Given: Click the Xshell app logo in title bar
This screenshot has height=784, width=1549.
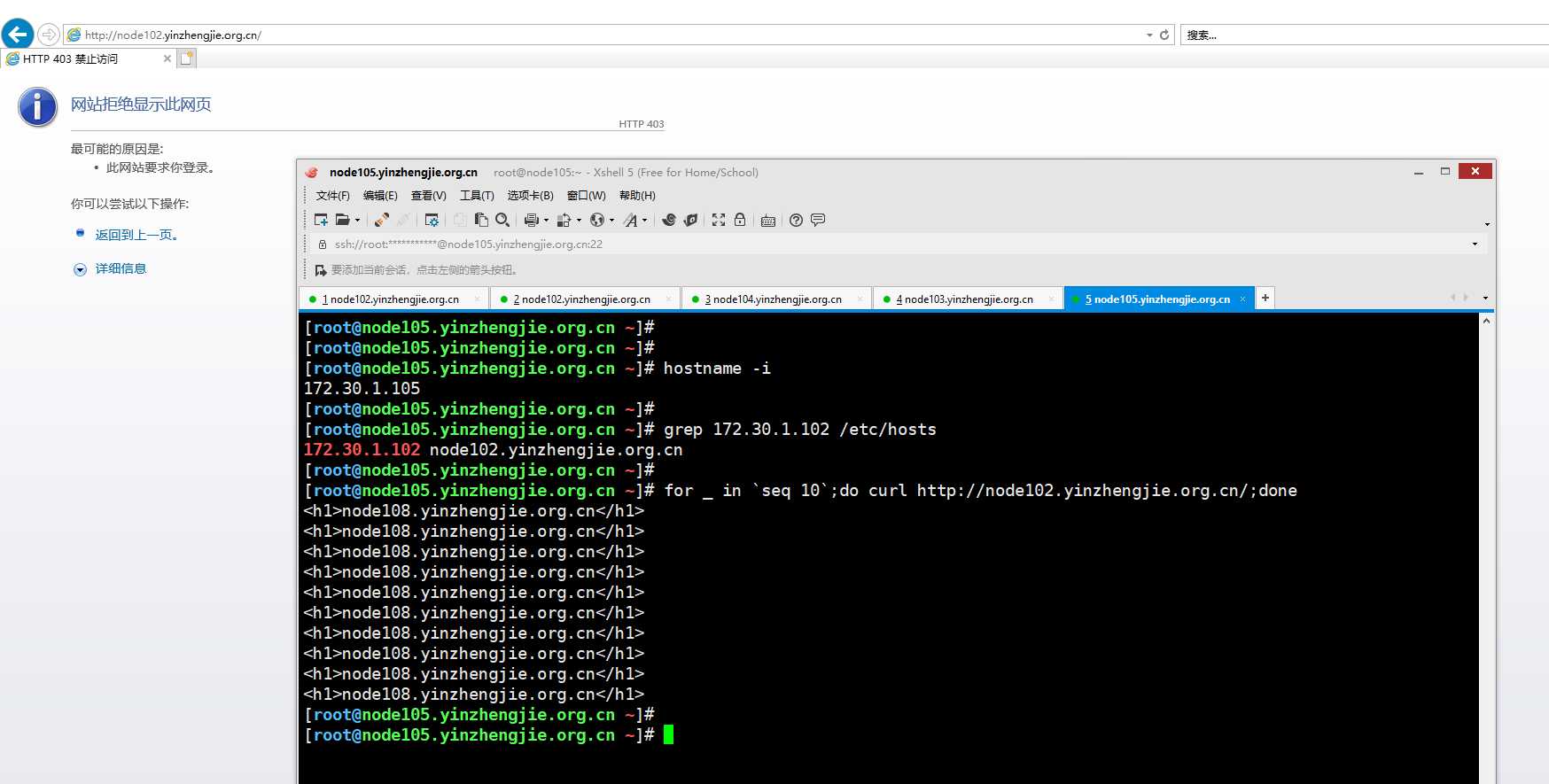Looking at the screenshot, I should coord(311,173).
